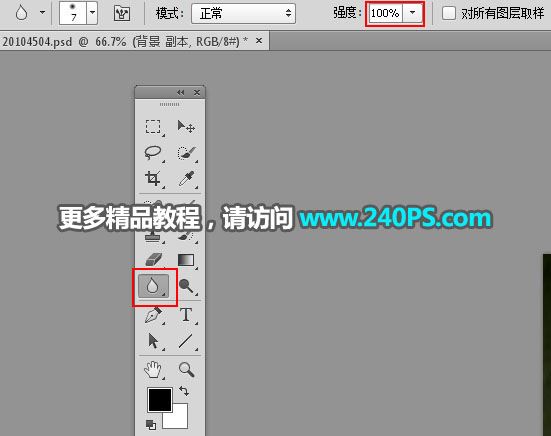This screenshot has width=551, height=436.
Task: Open the background white color picker
Action: (x=179, y=420)
